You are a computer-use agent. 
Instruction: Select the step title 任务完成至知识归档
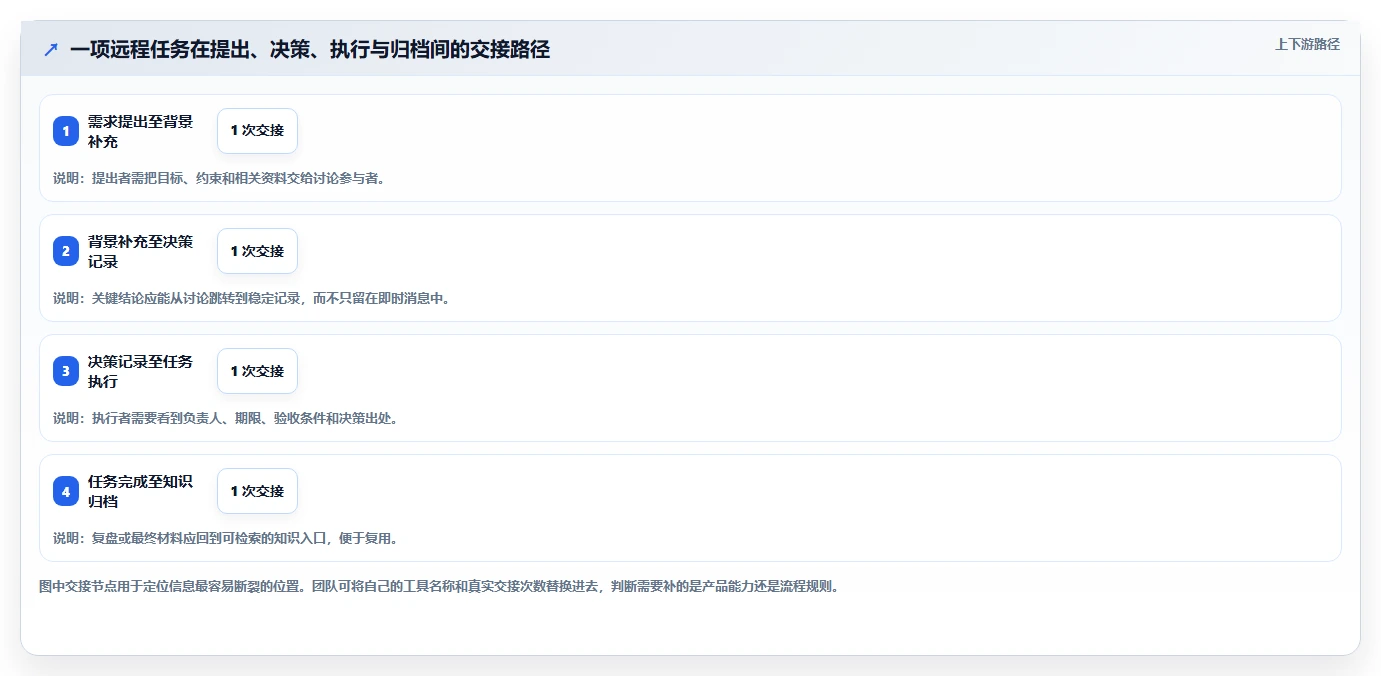[x=141, y=491]
